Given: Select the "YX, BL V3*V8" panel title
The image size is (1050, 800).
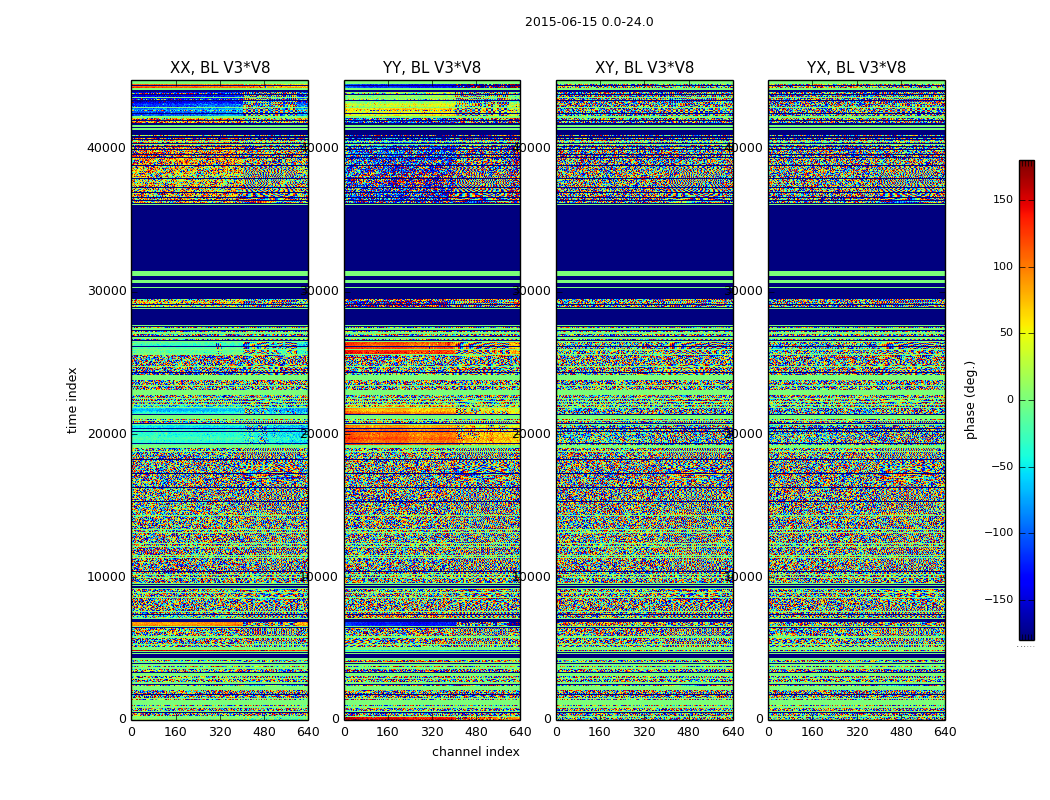Looking at the screenshot, I should pos(856,68).
